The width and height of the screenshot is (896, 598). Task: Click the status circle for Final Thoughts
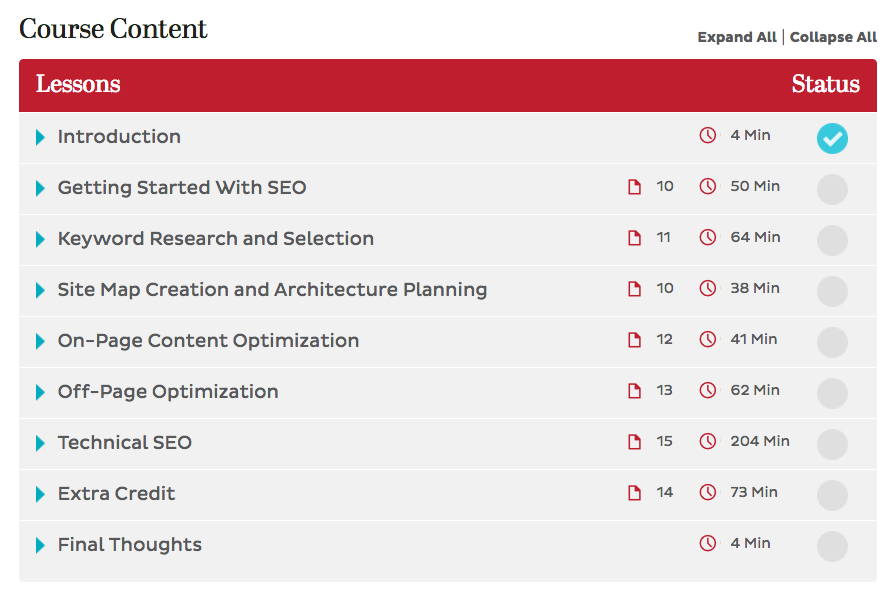pos(832,546)
